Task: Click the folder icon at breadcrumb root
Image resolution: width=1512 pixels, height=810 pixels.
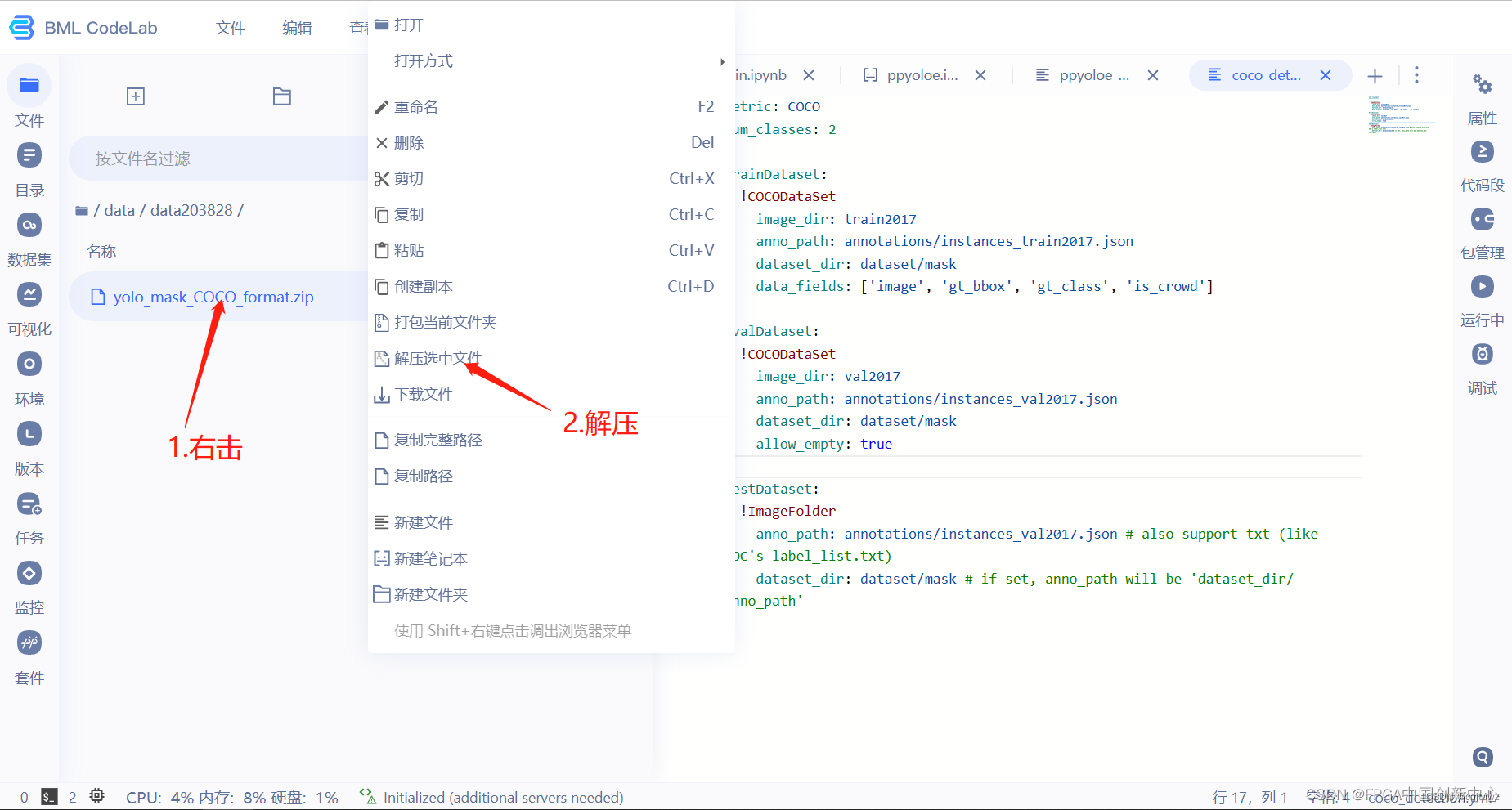Action: pos(82,211)
